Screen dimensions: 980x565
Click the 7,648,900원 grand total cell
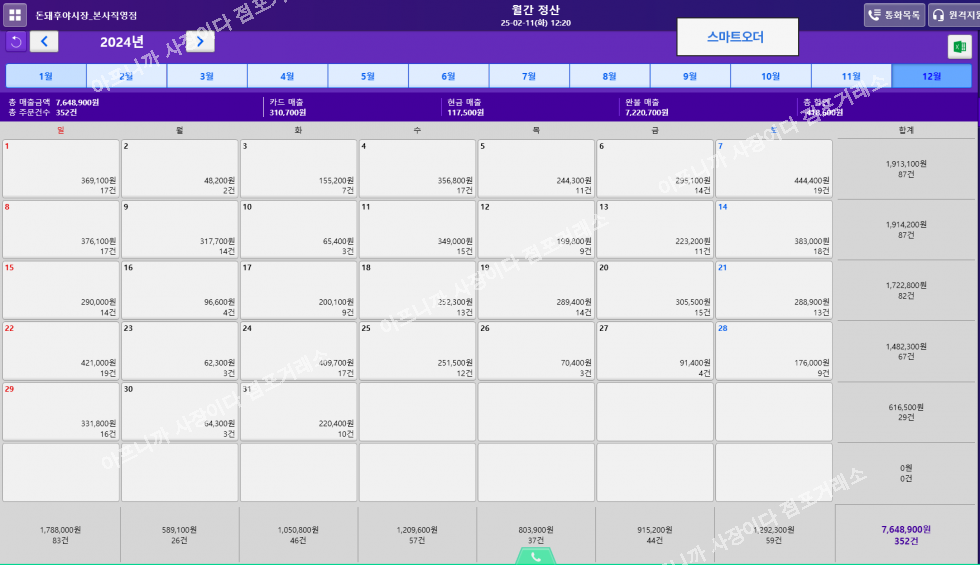coord(905,534)
